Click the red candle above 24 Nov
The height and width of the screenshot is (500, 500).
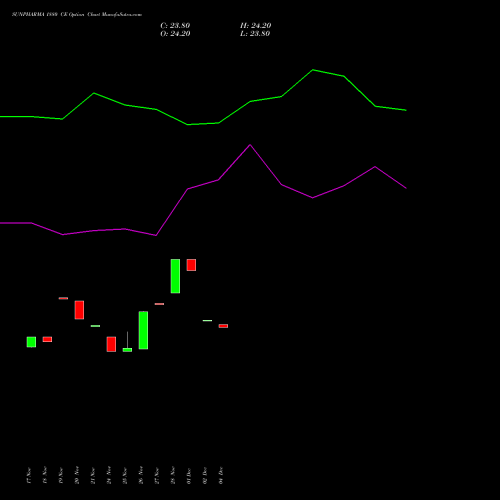click(x=111, y=344)
